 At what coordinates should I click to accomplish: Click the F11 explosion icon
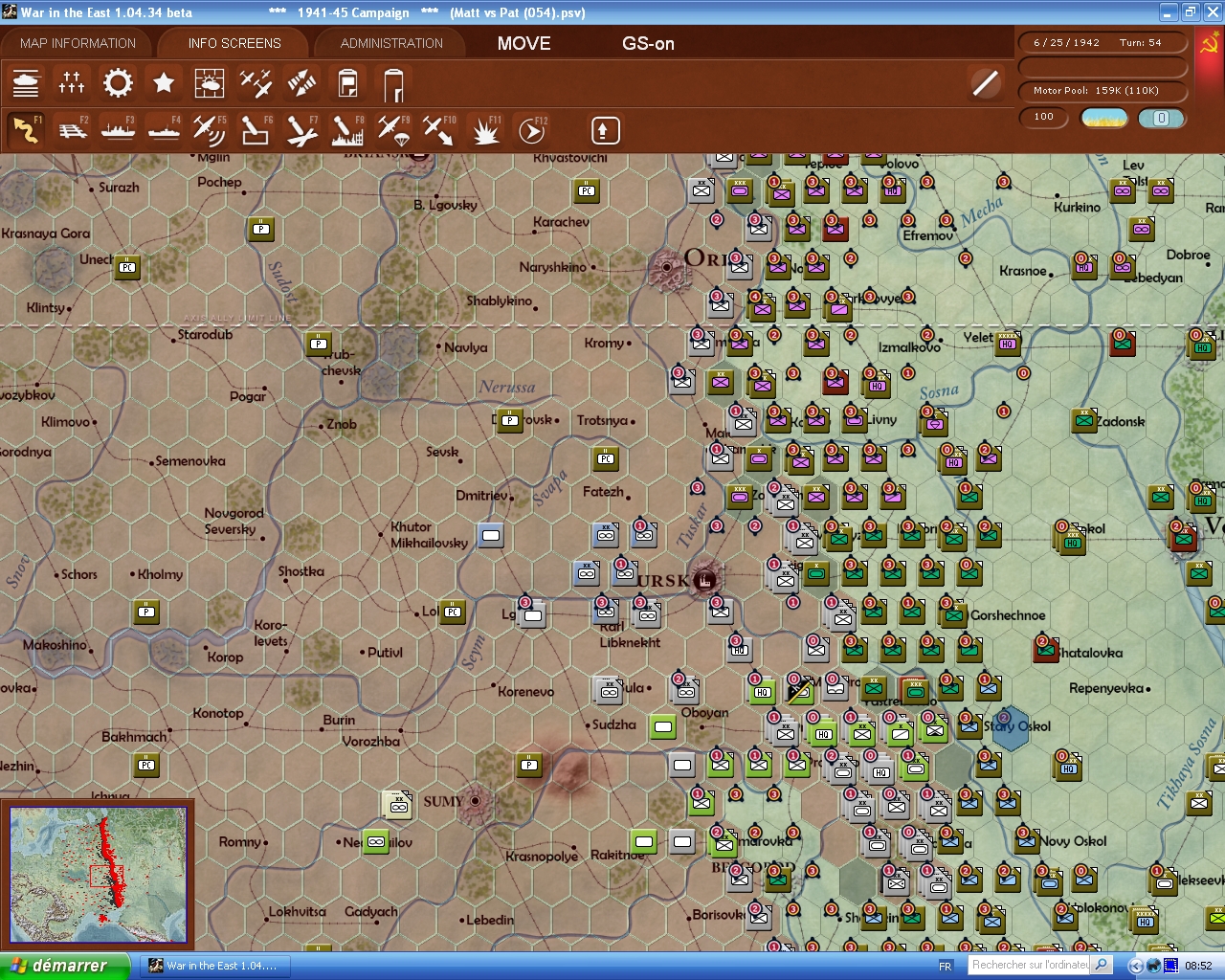pos(485,130)
